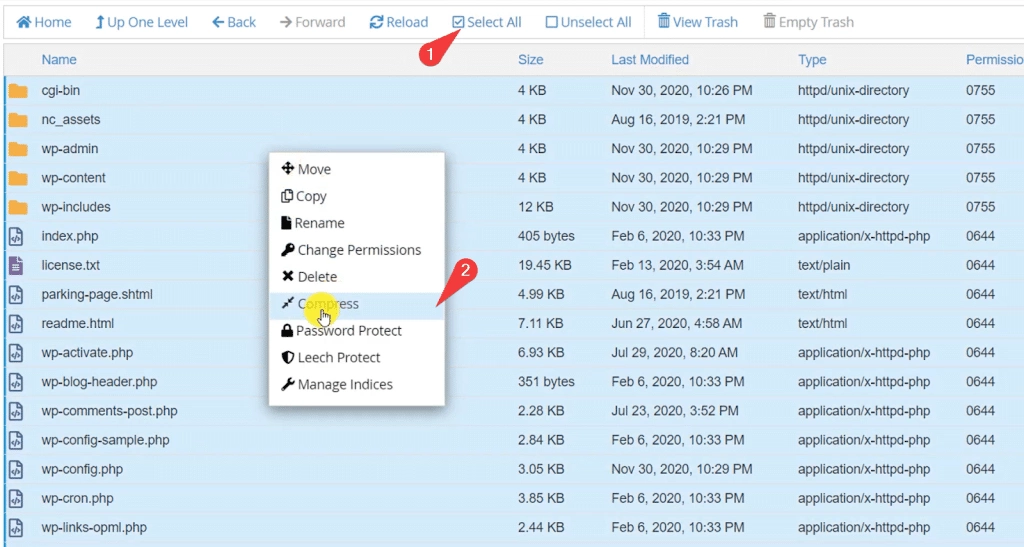Click the text/plain type of license.txt

[826, 266]
